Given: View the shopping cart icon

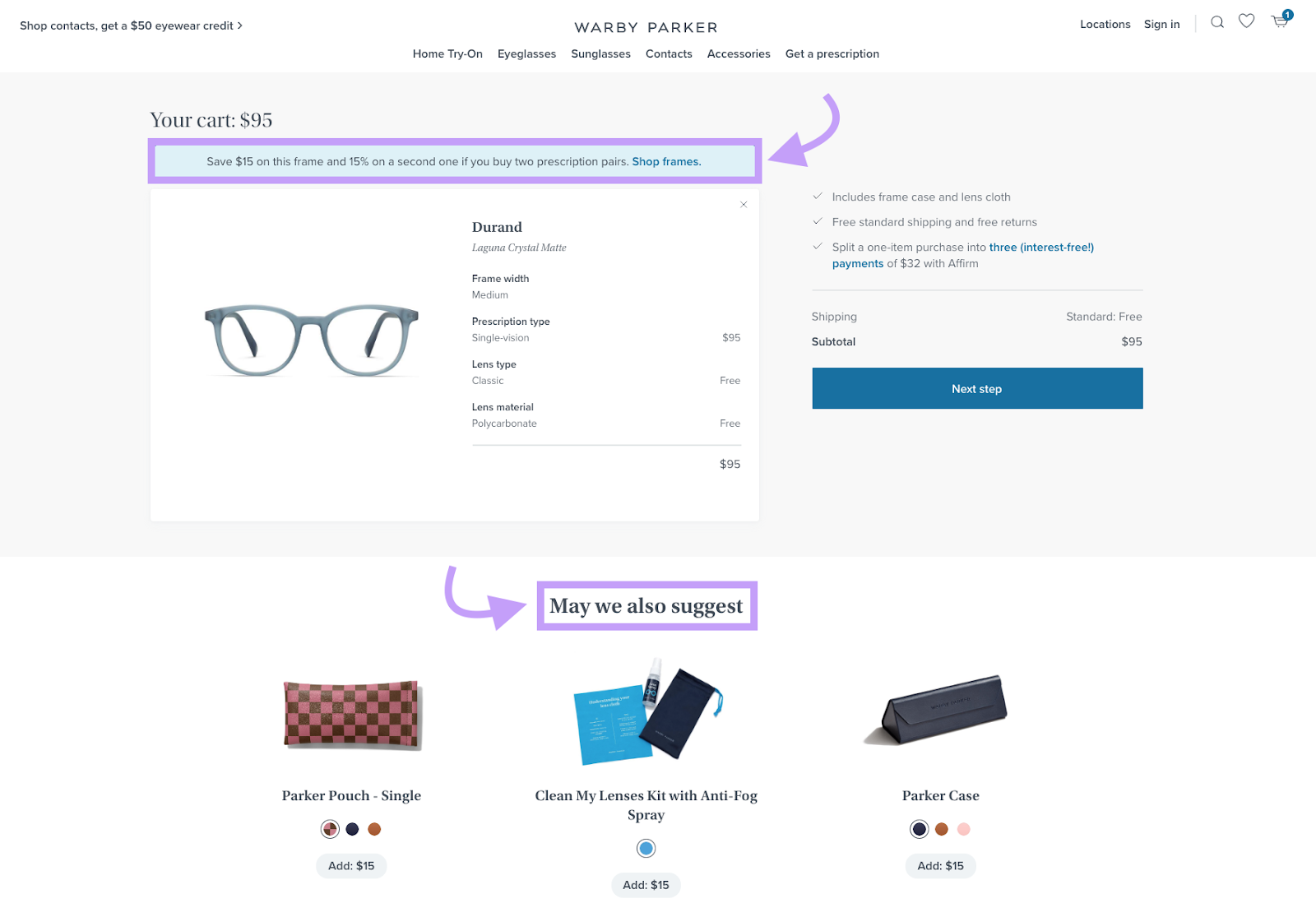Looking at the screenshot, I should [1280, 22].
